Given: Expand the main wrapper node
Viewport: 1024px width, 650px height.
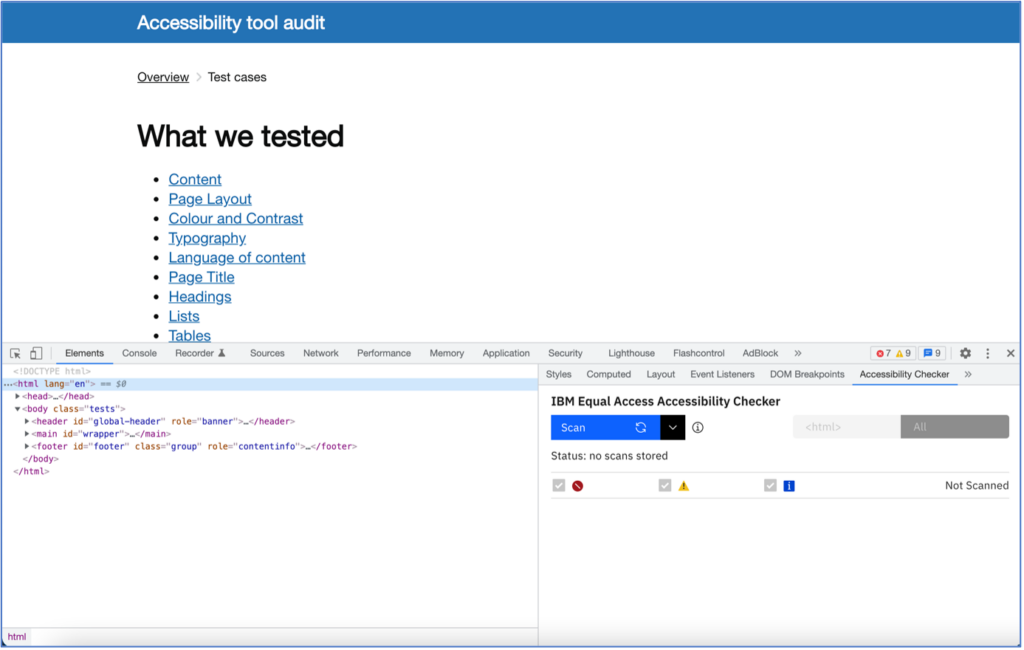Looking at the screenshot, I should [x=27, y=434].
